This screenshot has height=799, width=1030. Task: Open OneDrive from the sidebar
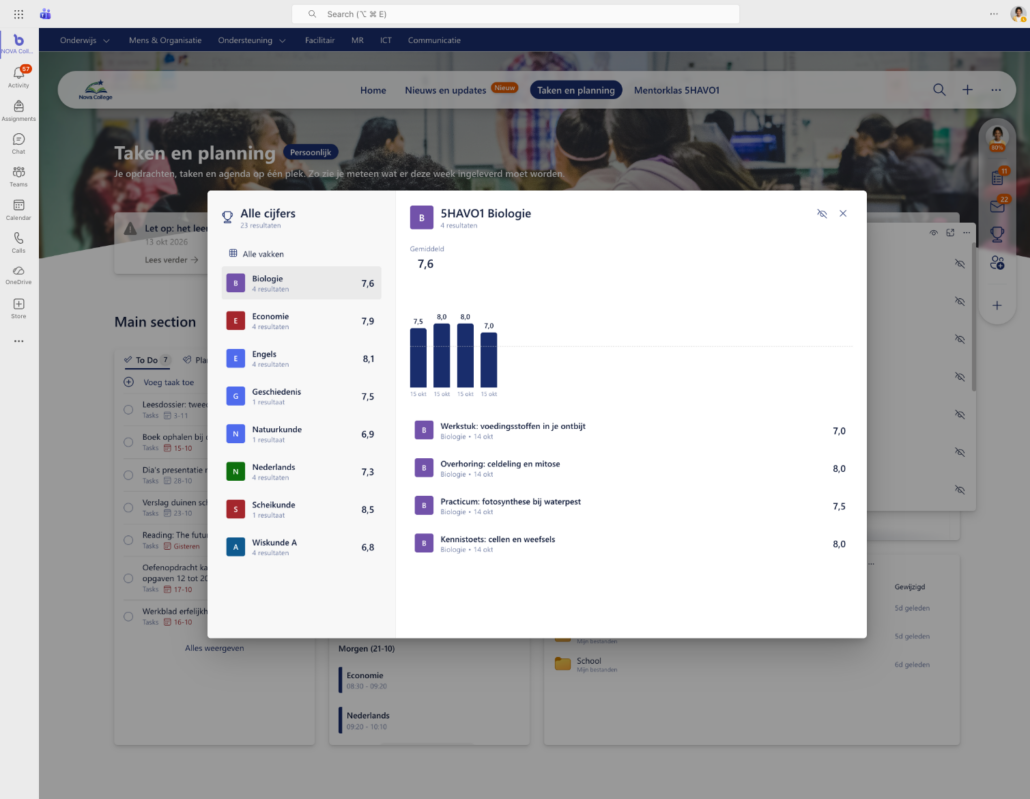click(18, 275)
